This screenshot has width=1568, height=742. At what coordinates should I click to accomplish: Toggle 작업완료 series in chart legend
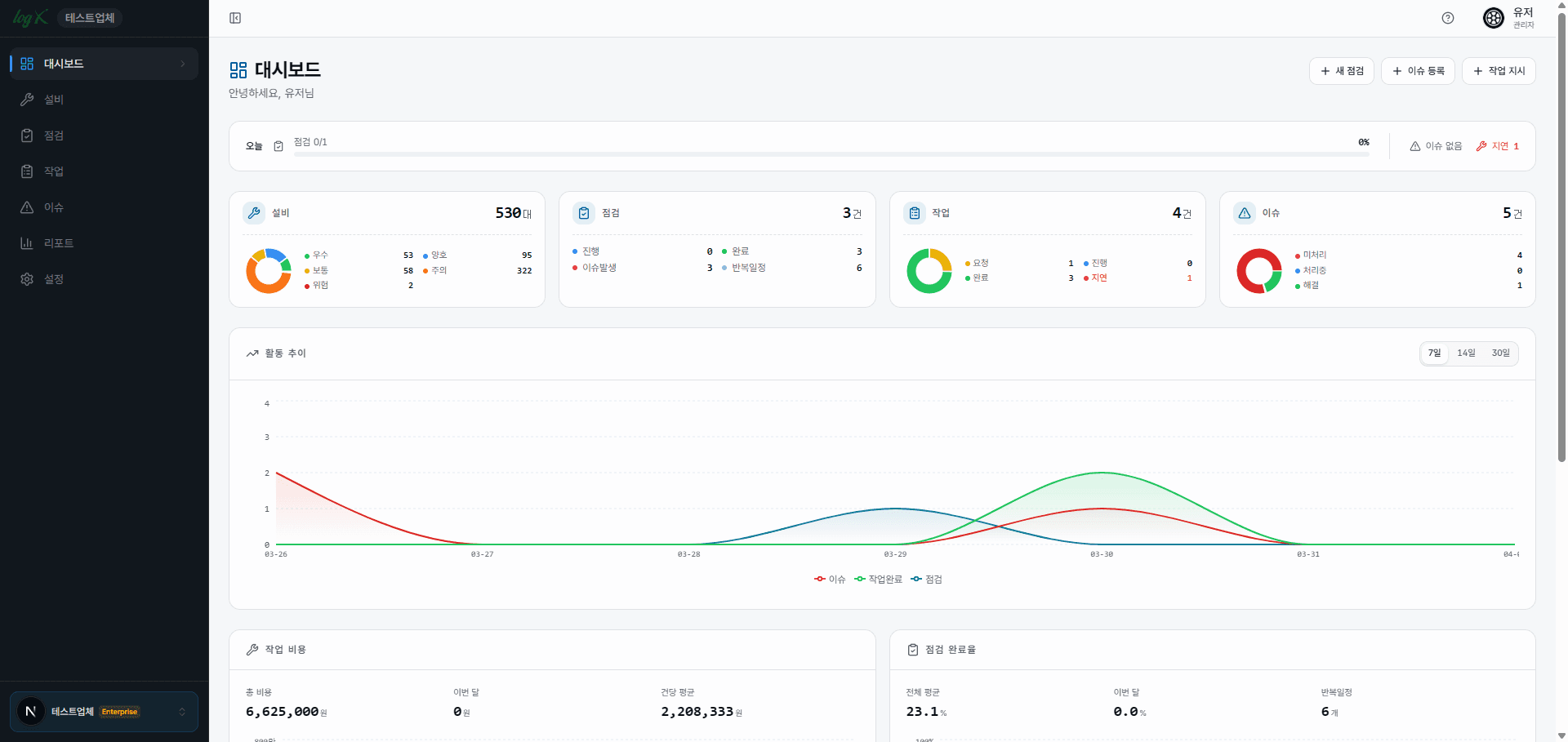(878, 580)
